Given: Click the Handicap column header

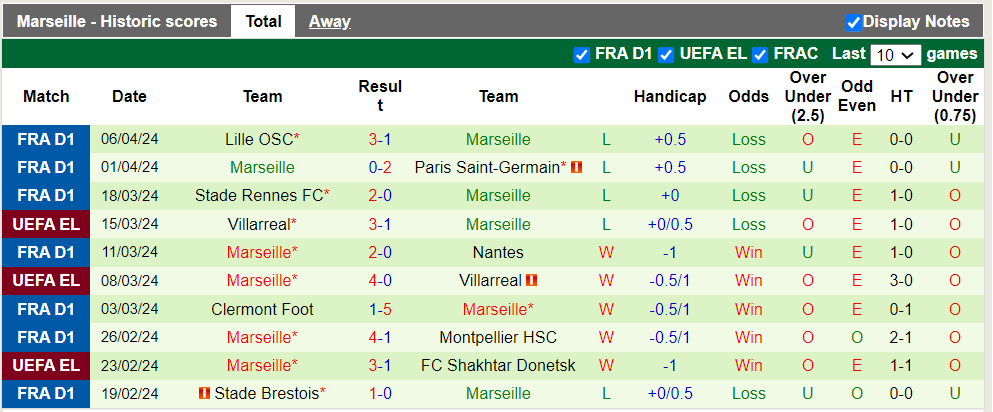Looking at the screenshot, I should pyautogui.click(x=670, y=97).
